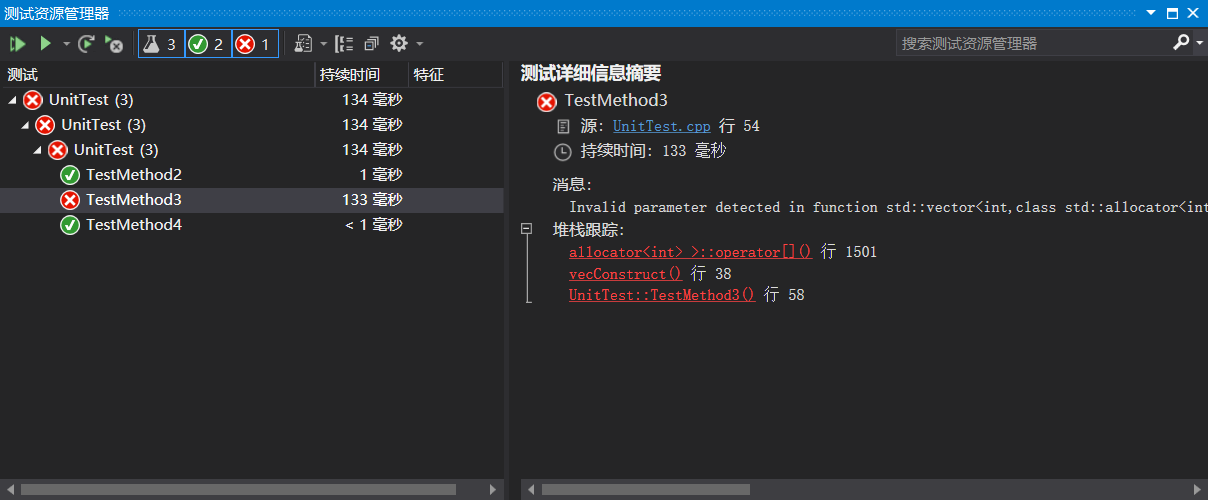1208x500 pixels.
Task: Click the magnifier search icon
Action: pyautogui.click(x=1181, y=43)
